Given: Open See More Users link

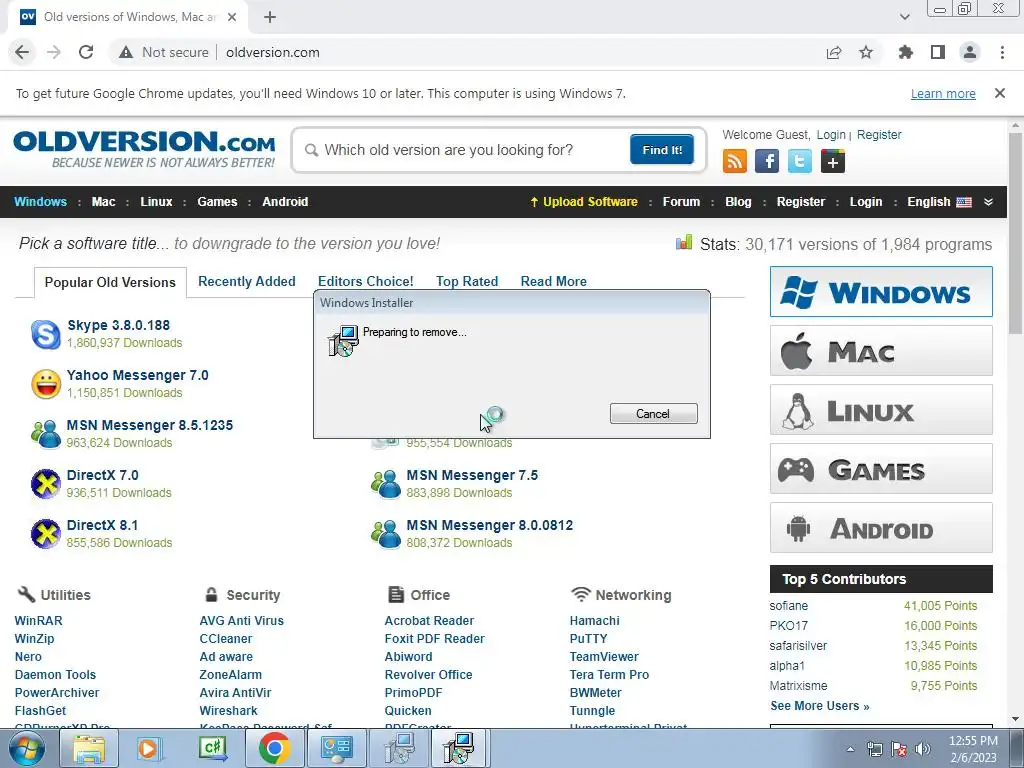Looking at the screenshot, I should point(820,706).
